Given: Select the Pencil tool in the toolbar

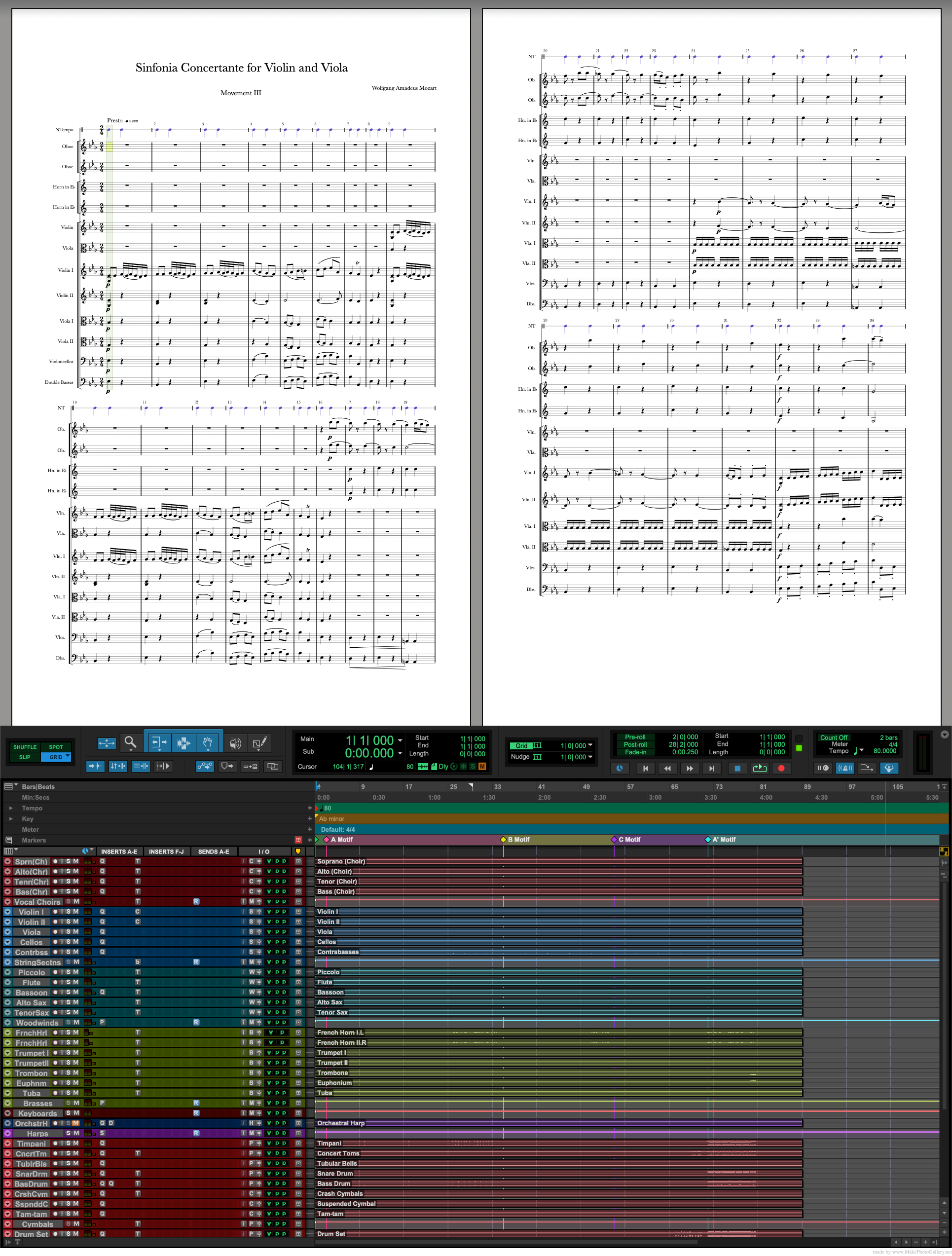Looking at the screenshot, I should click(261, 744).
